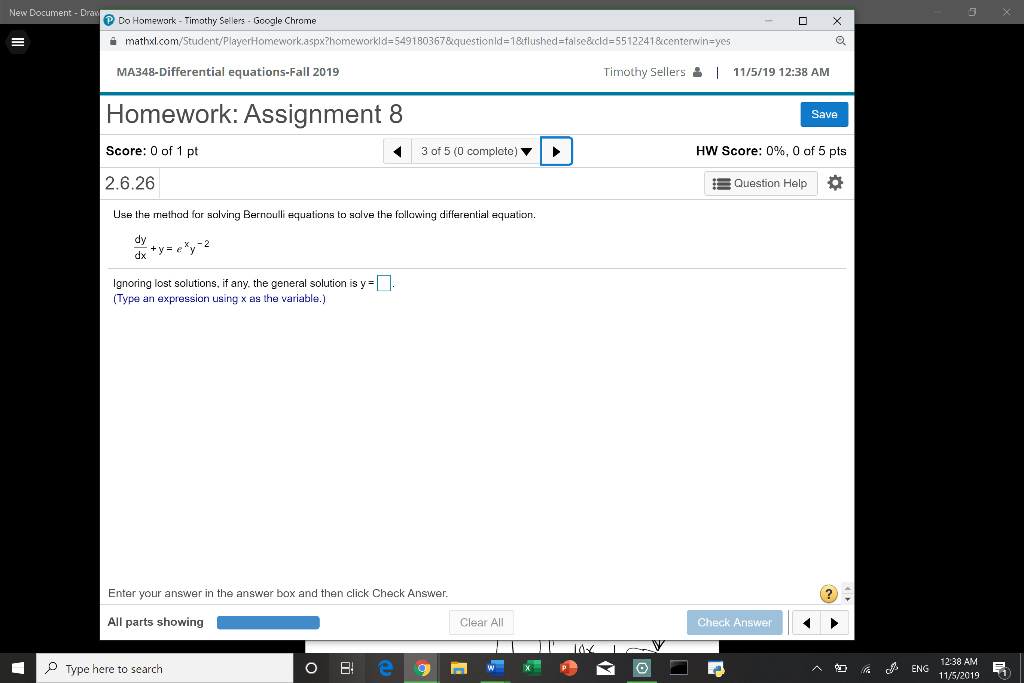Image resolution: width=1024 pixels, height=683 pixels.
Task: Open PowerPoint from the taskbar
Action: tap(568, 668)
